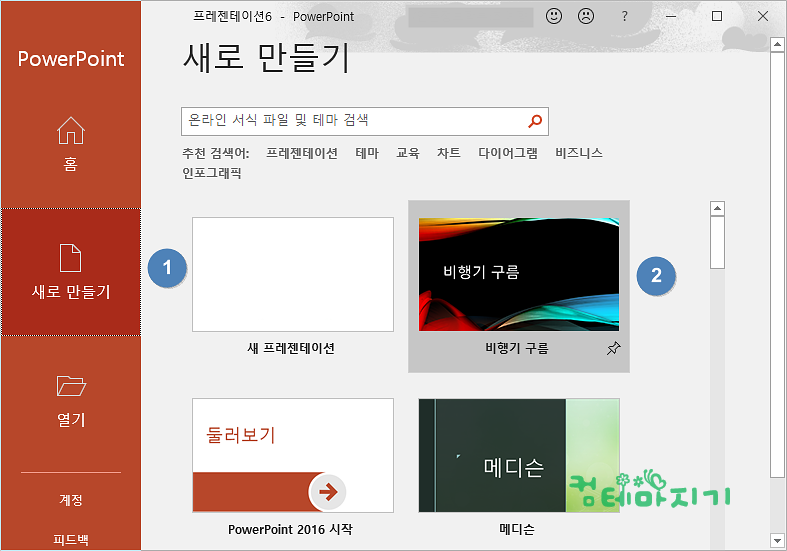The width and height of the screenshot is (787, 551).
Task: Click outer window scroll-down arrow
Action: point(777,540)
